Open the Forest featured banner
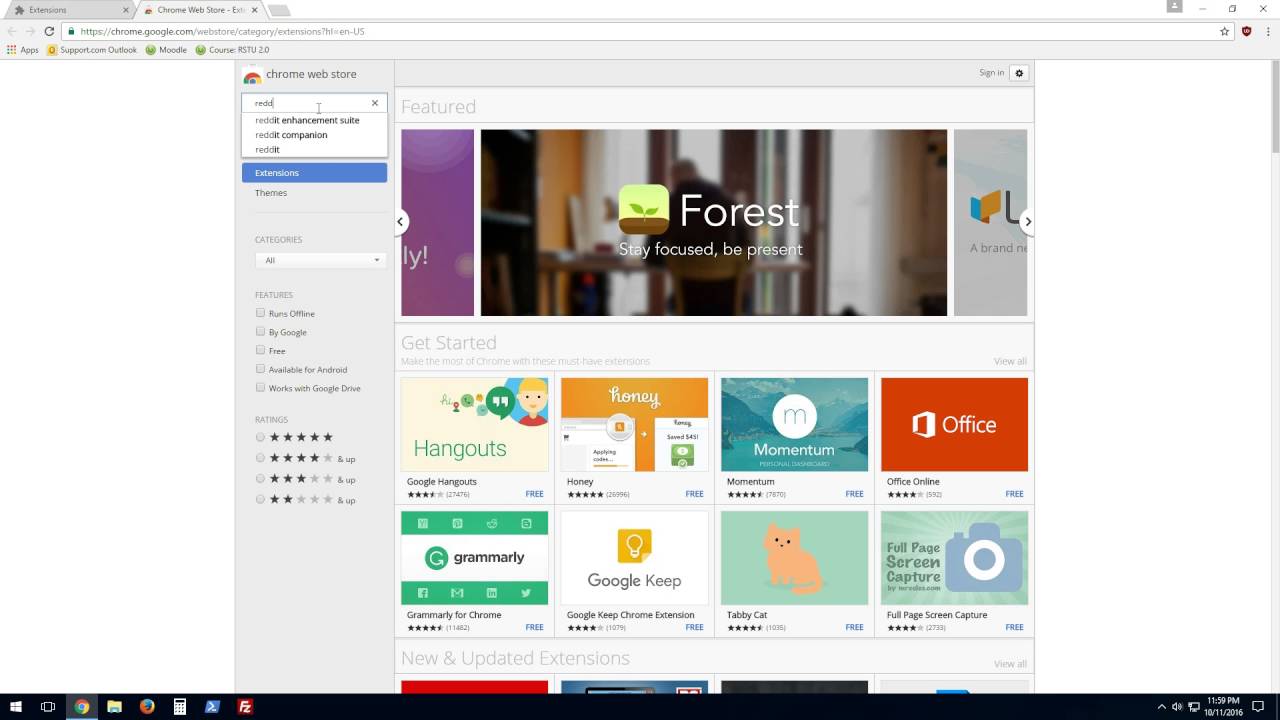 point(714,222)
